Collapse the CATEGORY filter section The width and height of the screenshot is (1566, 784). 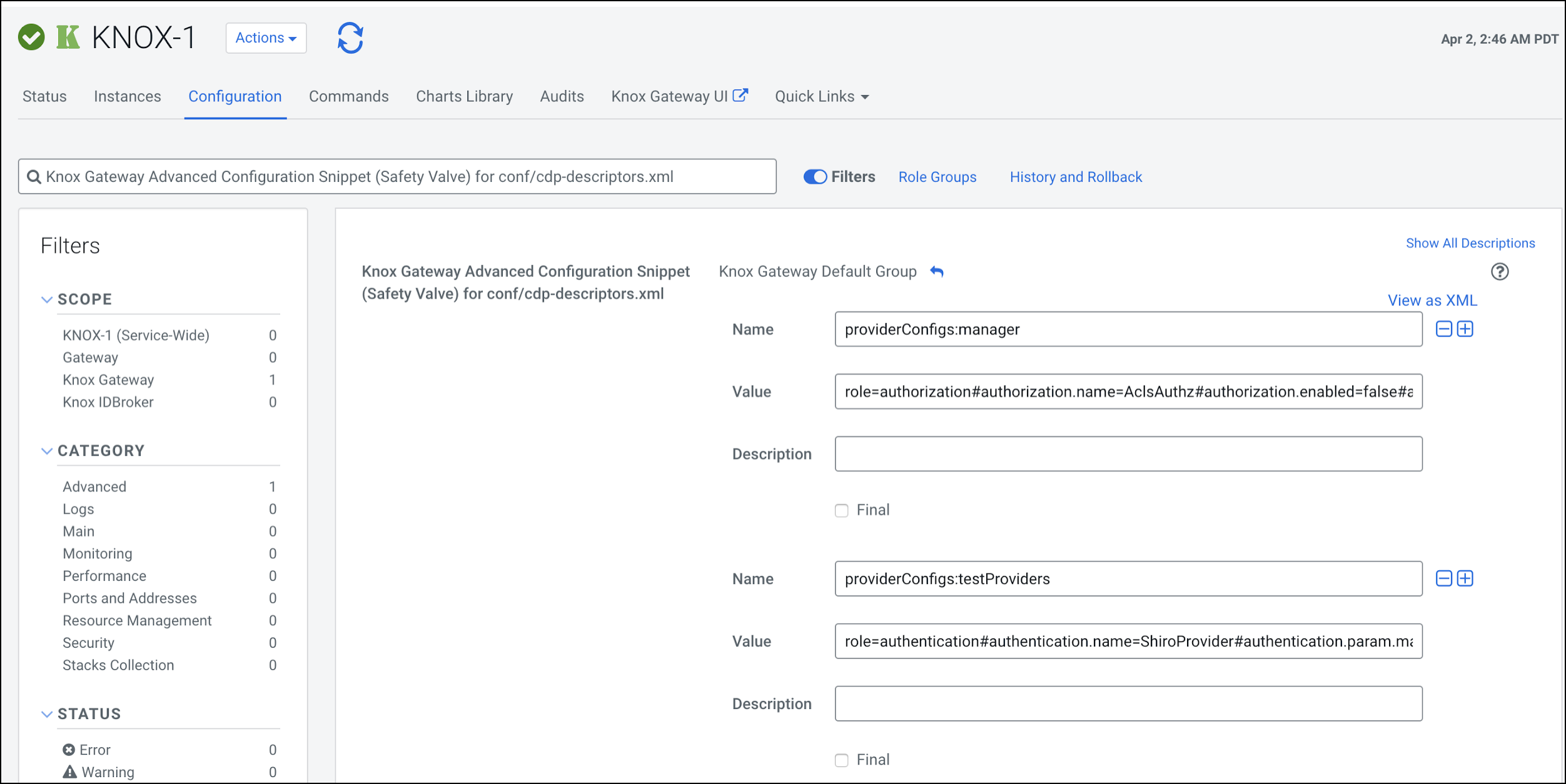pos(46,451)
